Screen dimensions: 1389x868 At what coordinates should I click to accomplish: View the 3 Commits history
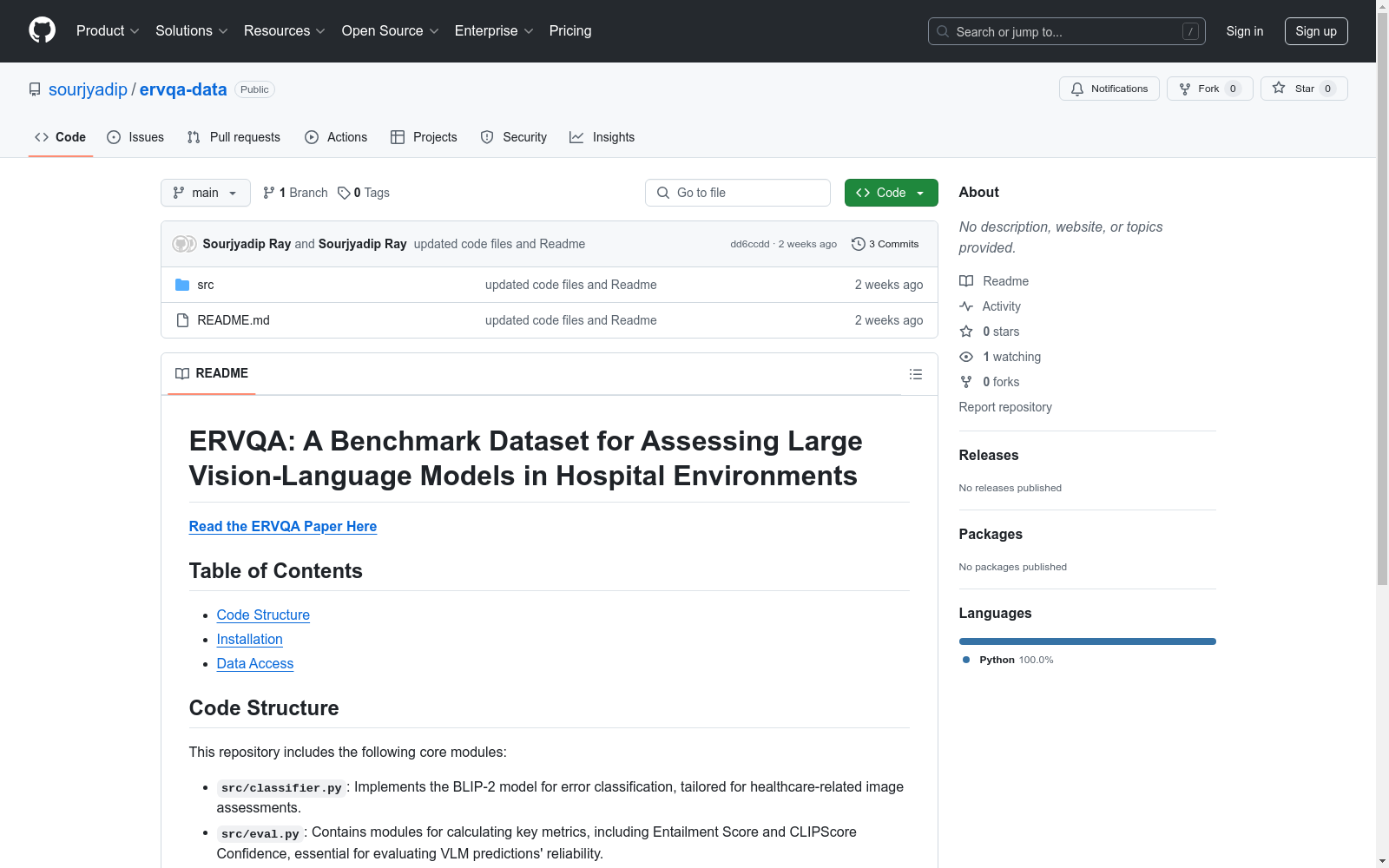(885, 244)
